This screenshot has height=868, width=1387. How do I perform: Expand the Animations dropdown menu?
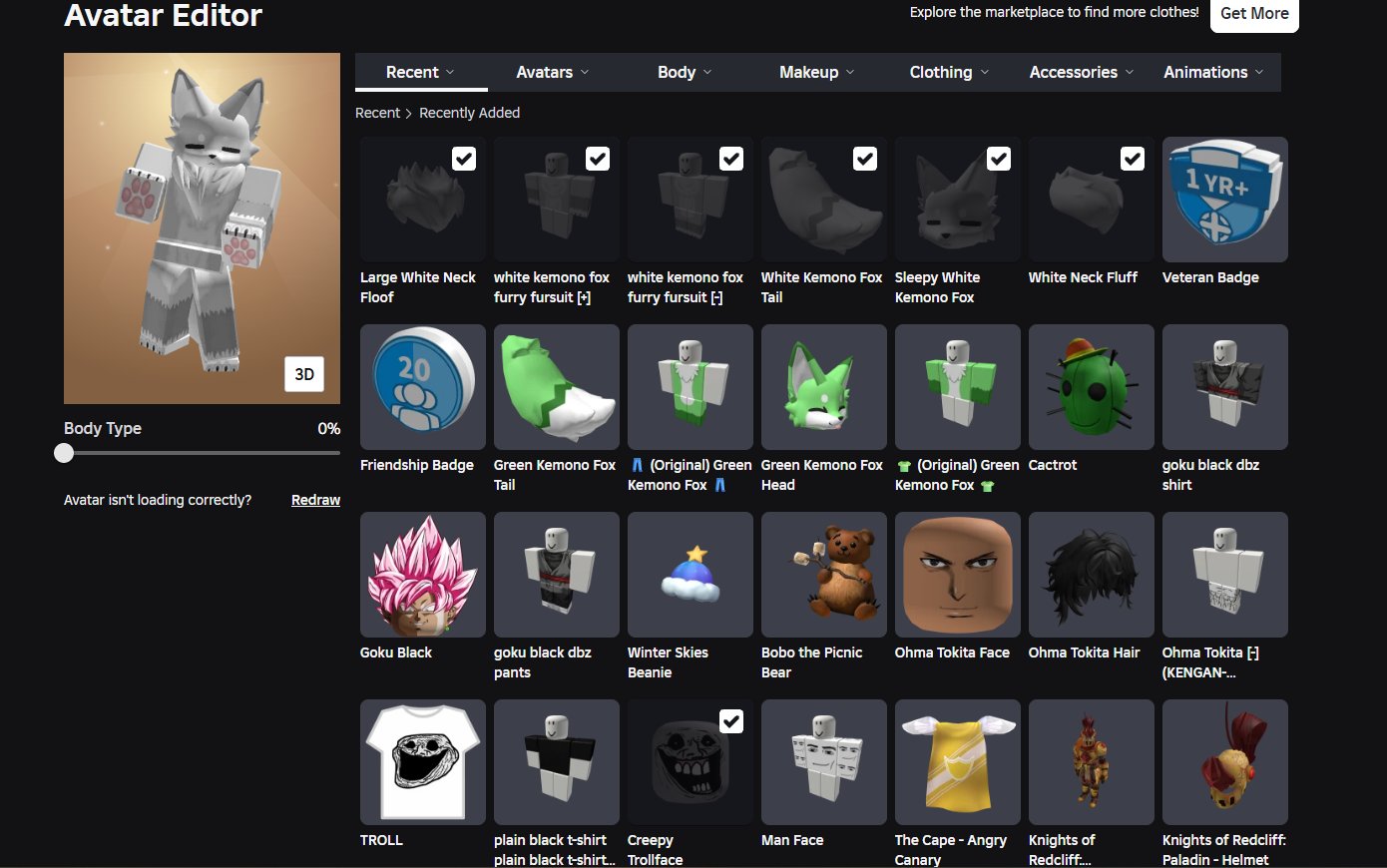click(x=1213, y=72)
